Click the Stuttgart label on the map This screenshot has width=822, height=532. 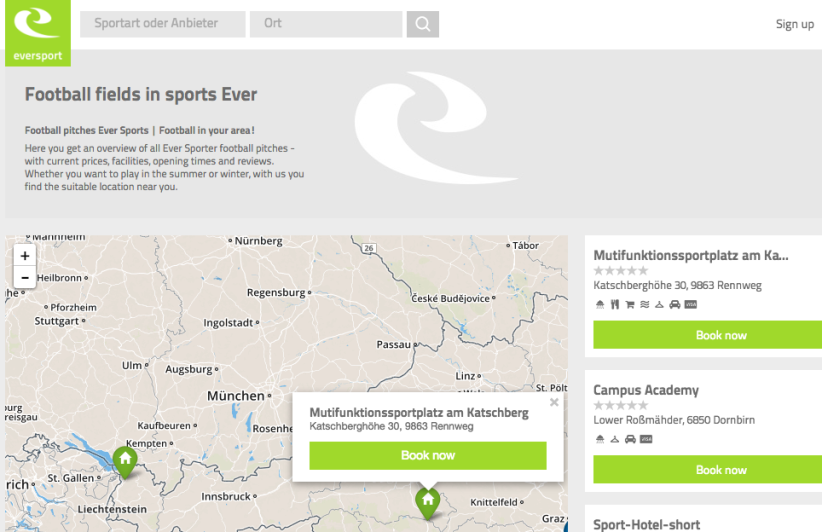57,321
